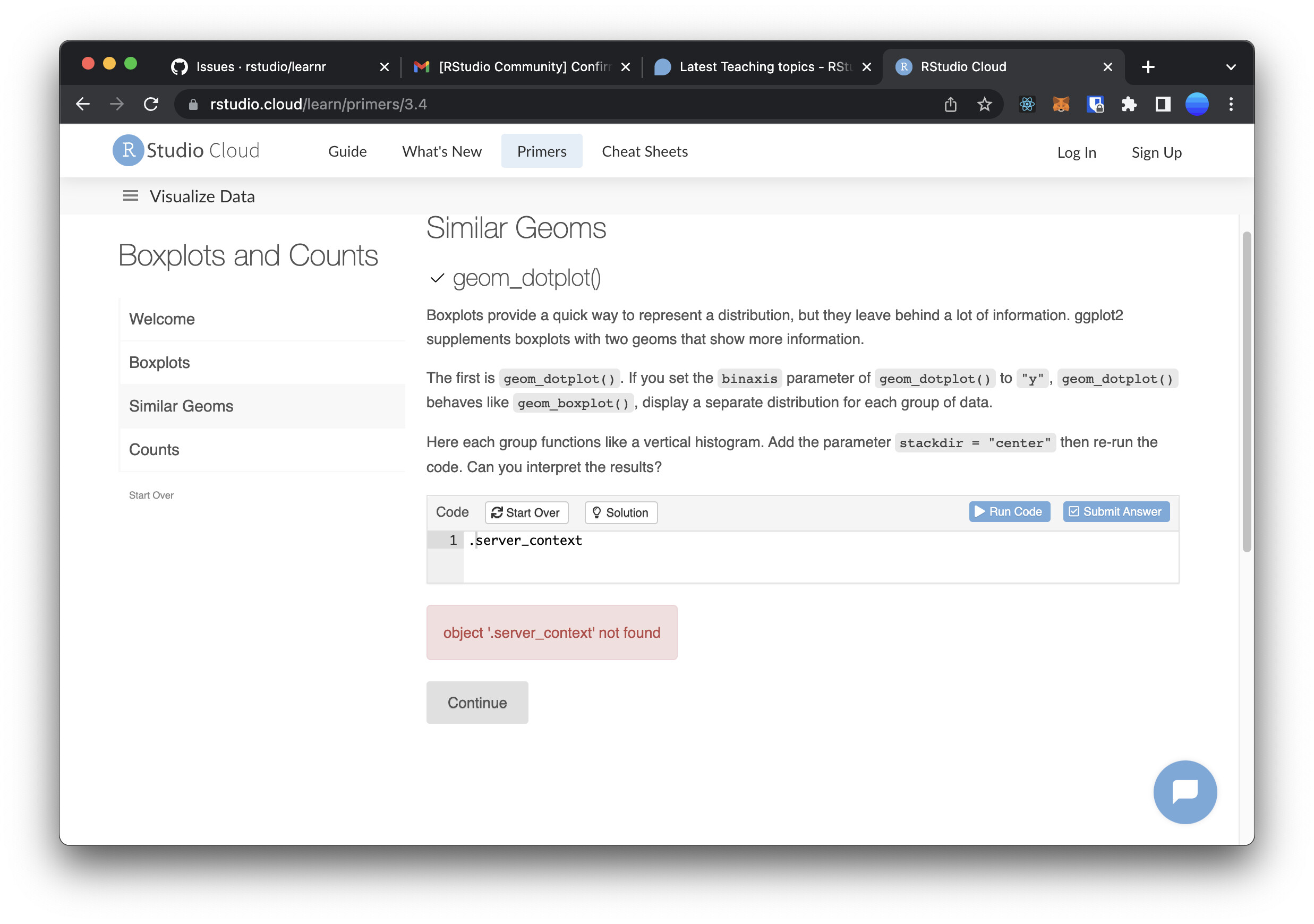Screen dimensions: 1314x924
Task: Select the Similar Geoms section
Action: coord(263,406)
